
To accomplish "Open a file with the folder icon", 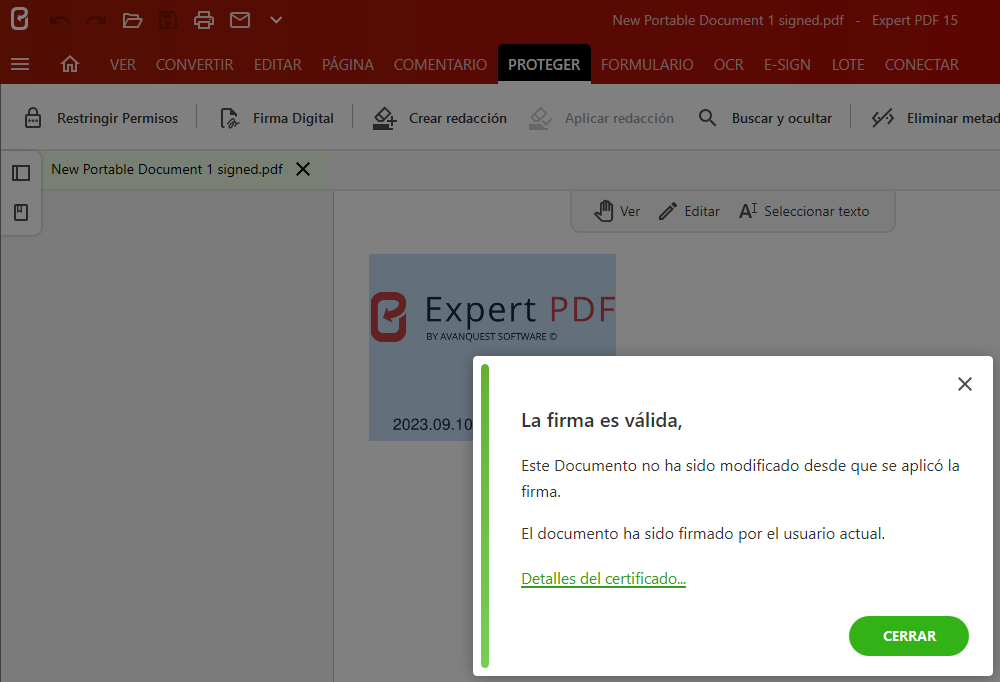I will [x=132, y=20].
